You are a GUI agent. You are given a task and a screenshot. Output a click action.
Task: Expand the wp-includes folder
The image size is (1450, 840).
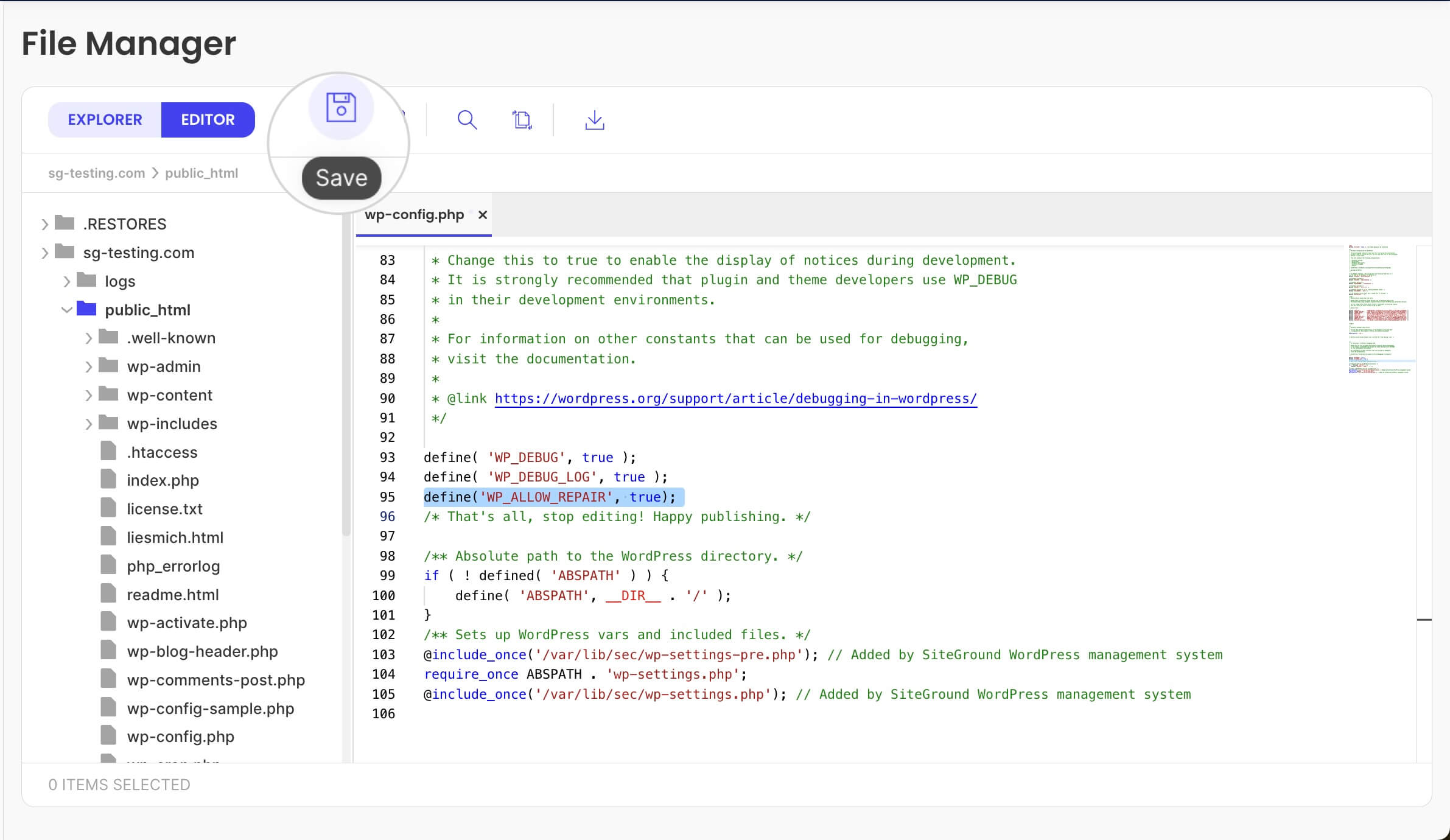click(x=88, y=424)
